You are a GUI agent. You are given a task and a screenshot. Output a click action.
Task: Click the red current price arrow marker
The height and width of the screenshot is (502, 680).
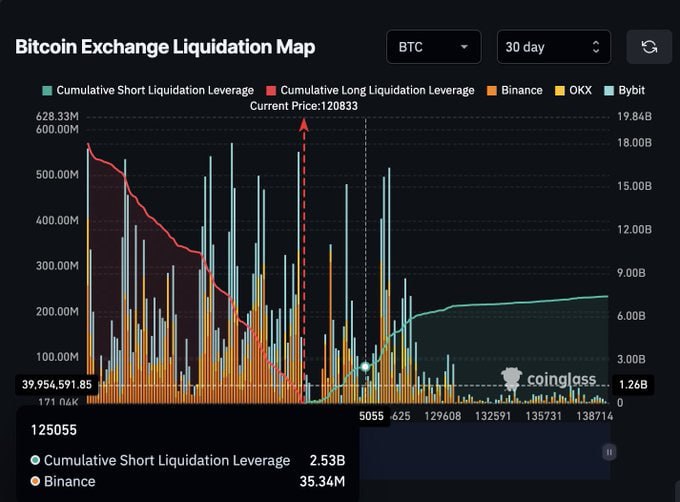[x=304, y=125]
